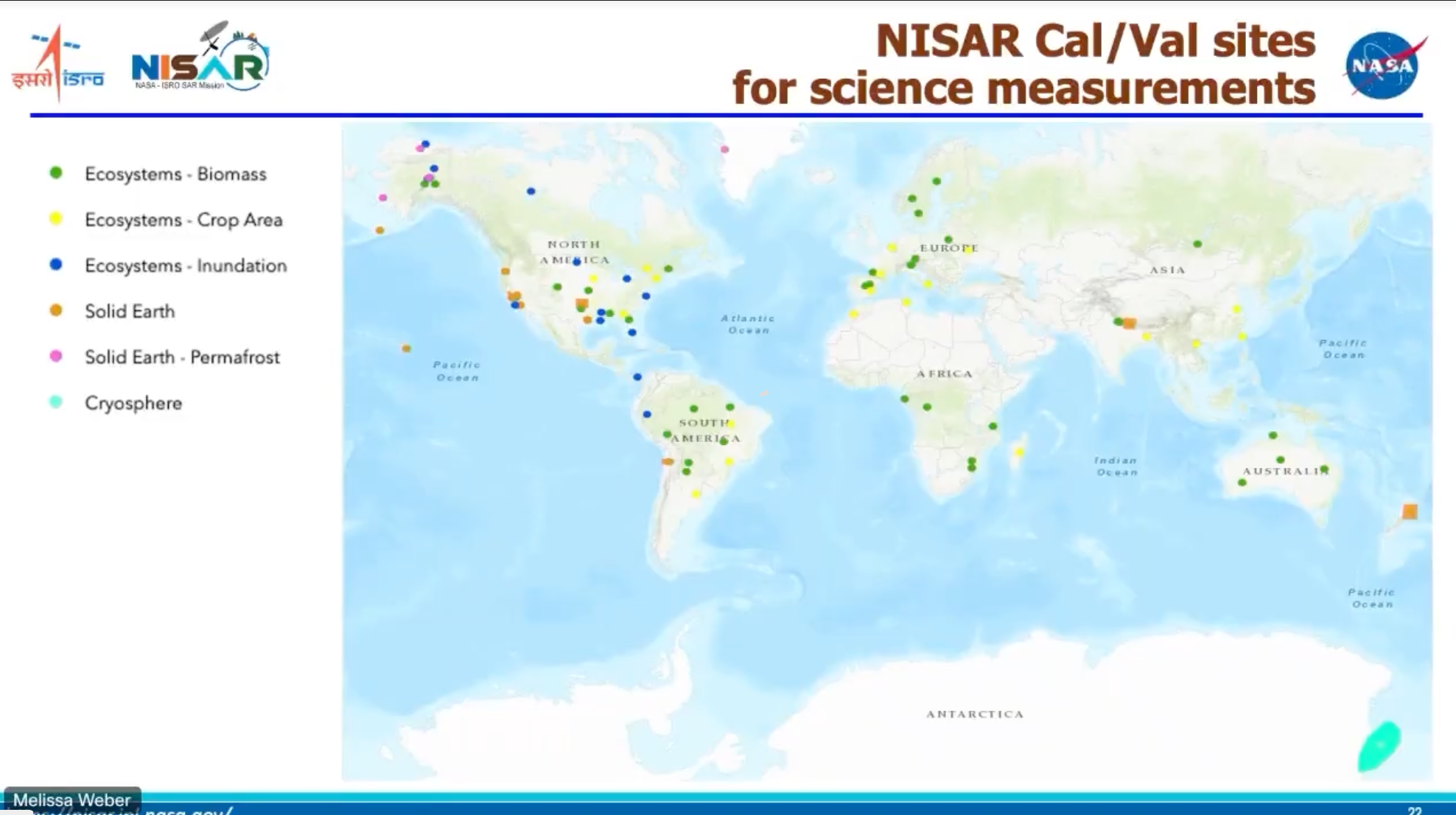This screenshot has width=1456, height=815.
Task: Click the Atlantic Ocean map label
Action: tap(748, 324)
